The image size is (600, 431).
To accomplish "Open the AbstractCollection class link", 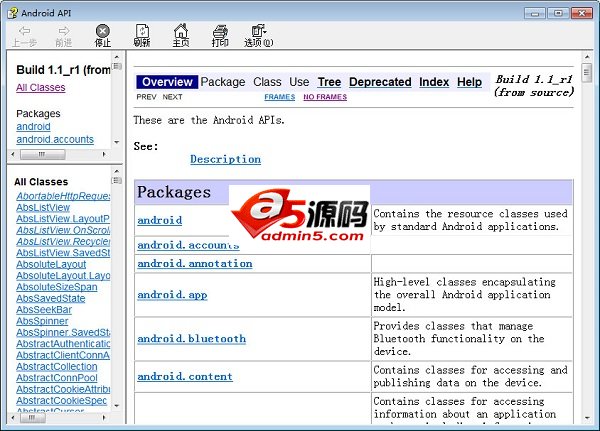I will [x=57, y=367].
